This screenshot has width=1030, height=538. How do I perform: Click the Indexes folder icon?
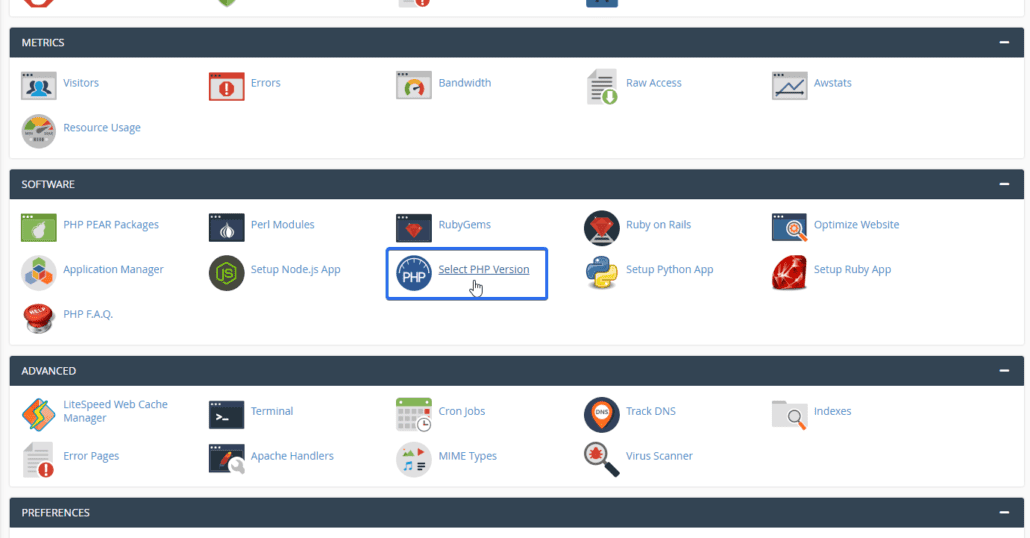[790, 415]
